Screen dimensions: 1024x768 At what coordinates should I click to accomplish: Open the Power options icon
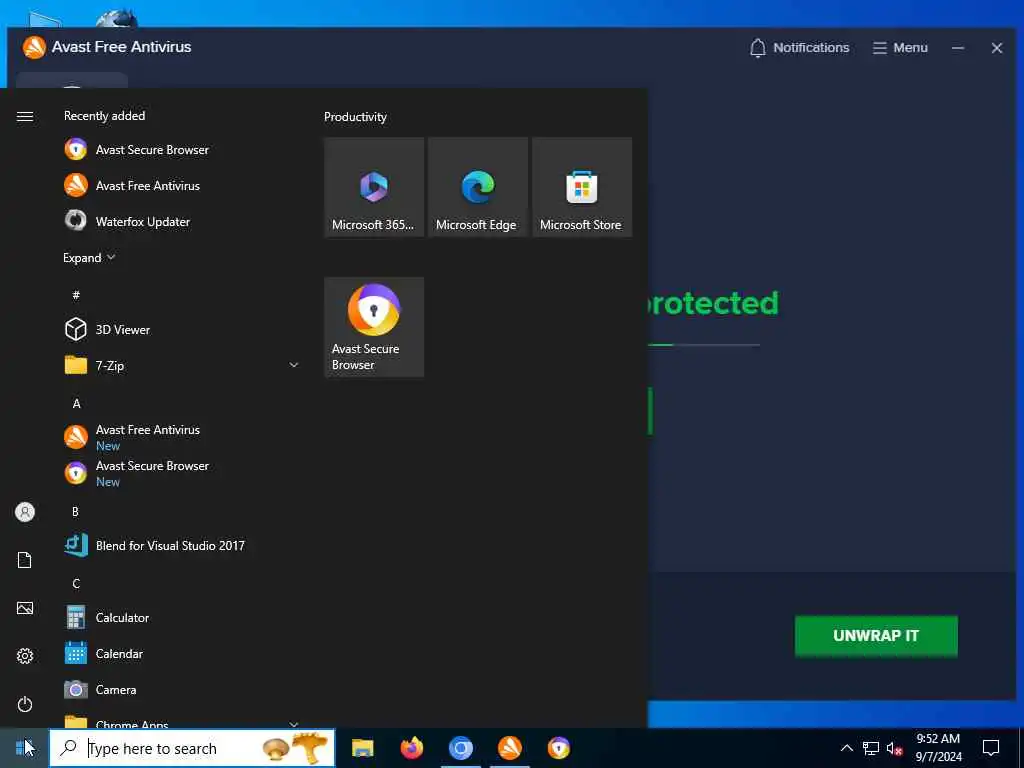click(x=25, y=704)
